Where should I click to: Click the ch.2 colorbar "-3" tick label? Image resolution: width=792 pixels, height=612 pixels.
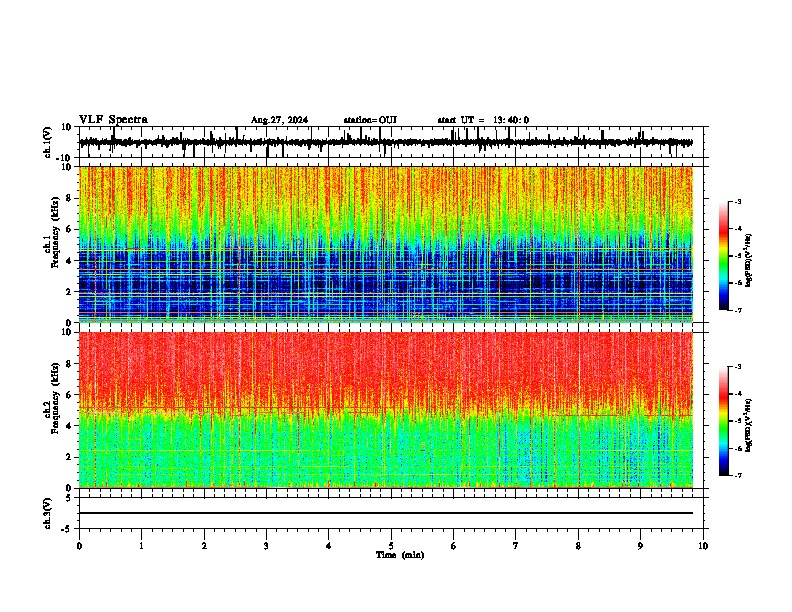click(x=737, y=367)
